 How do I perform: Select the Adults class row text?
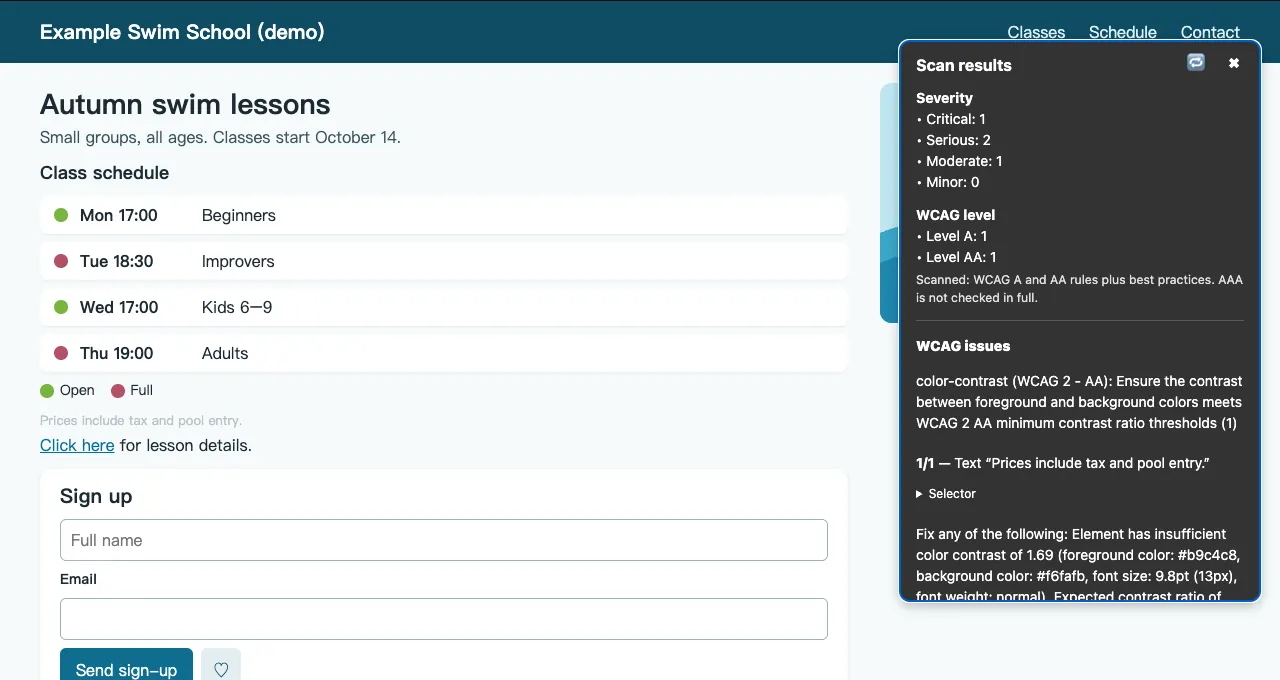point(225,353)
